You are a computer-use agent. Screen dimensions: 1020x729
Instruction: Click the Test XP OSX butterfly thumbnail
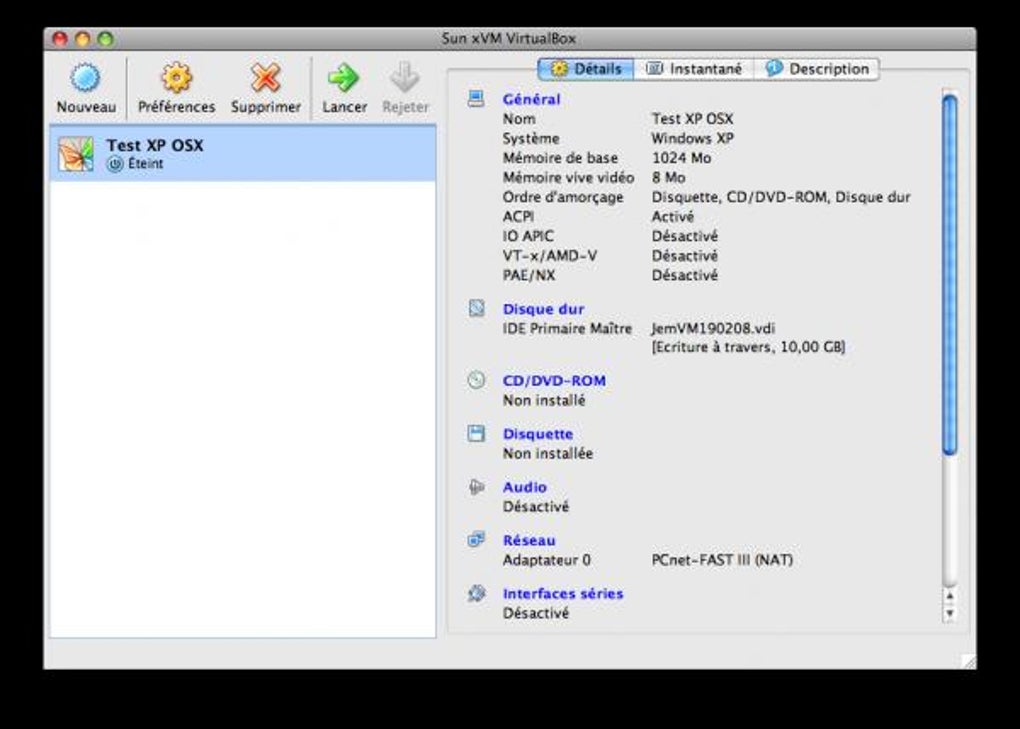(x=75, y=154)
